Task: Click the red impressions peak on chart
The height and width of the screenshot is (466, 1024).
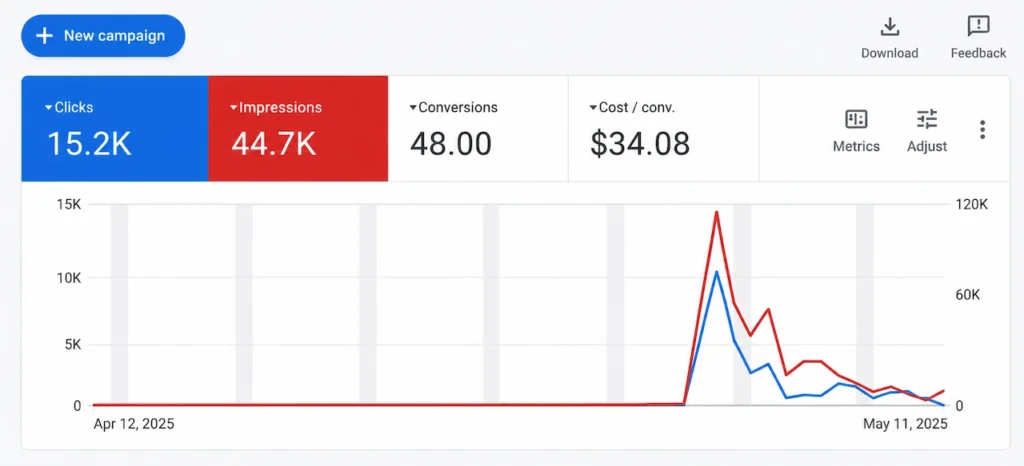Action: (716, 212)
